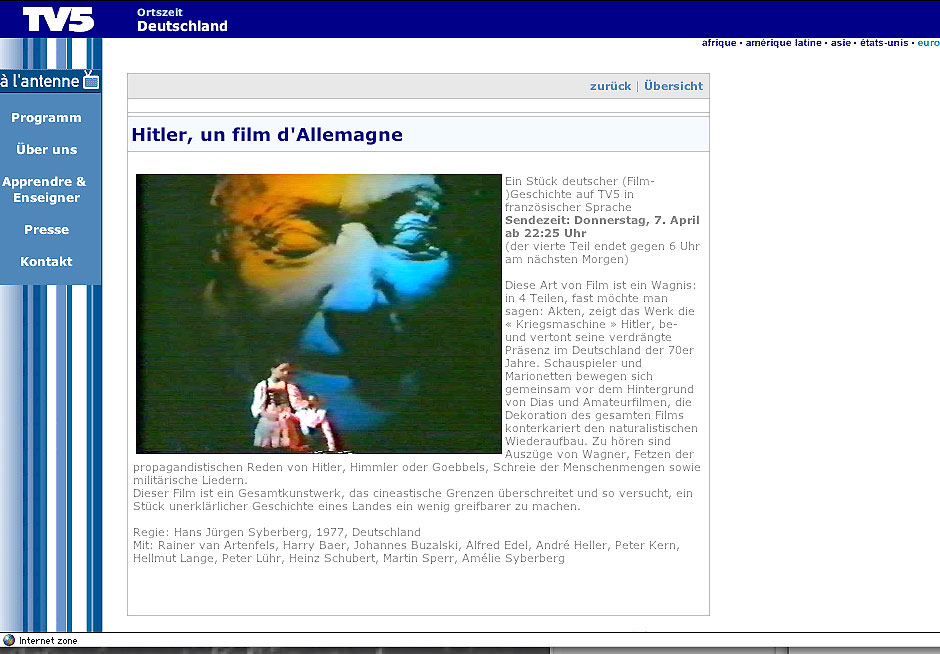The width and height of the screenshot is (940, 654).
Task: Click the Hitler film still image
Action: coord(318,314)
